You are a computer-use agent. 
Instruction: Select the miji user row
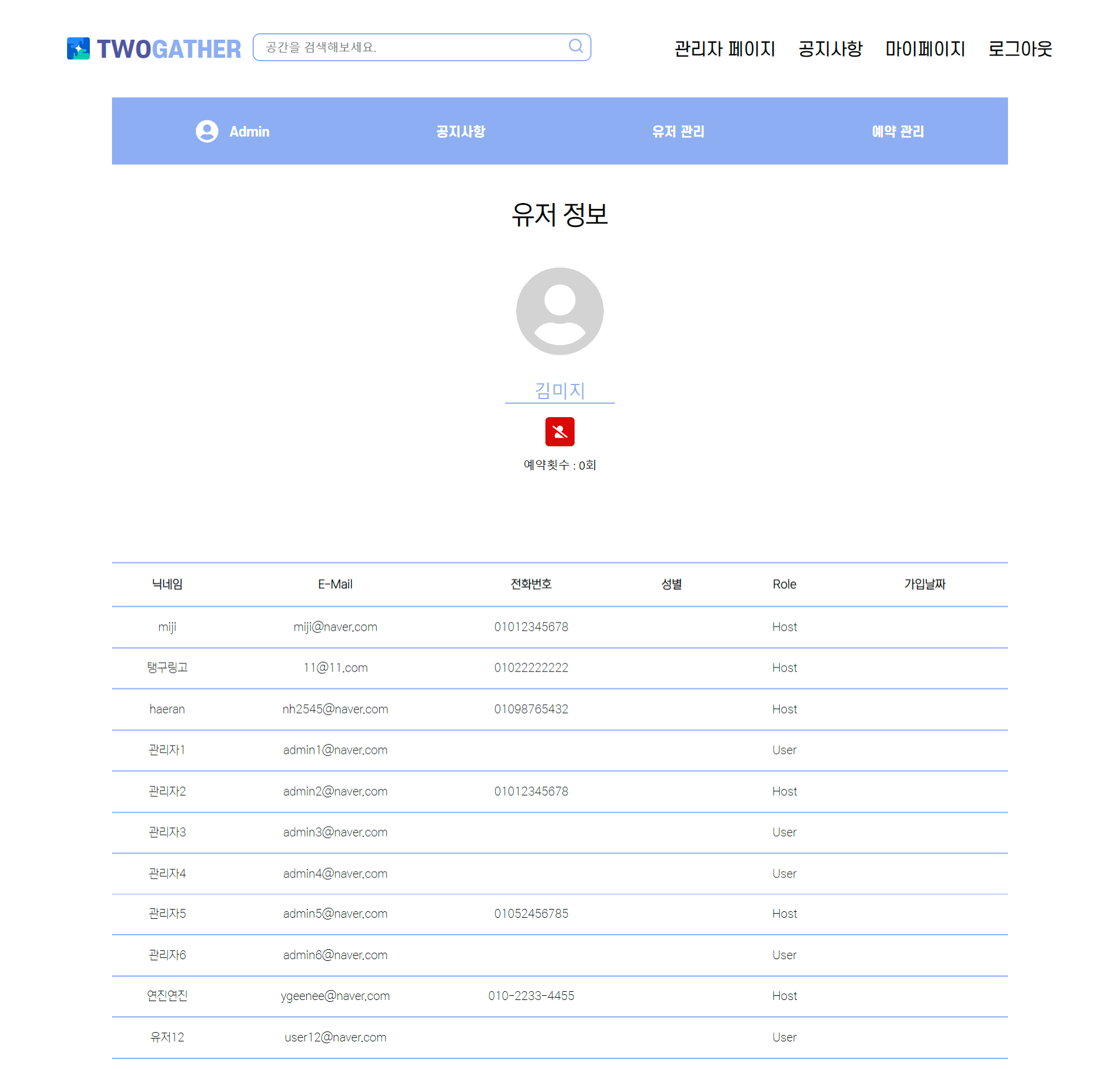click(x=167, y=627)
